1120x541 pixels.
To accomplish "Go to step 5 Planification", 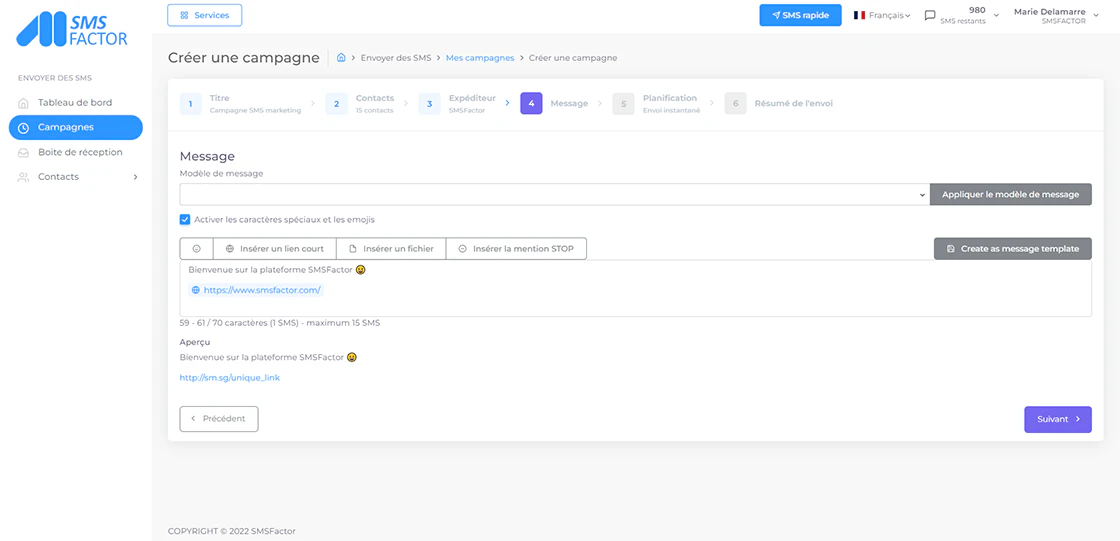I will [x=656, y=104].
